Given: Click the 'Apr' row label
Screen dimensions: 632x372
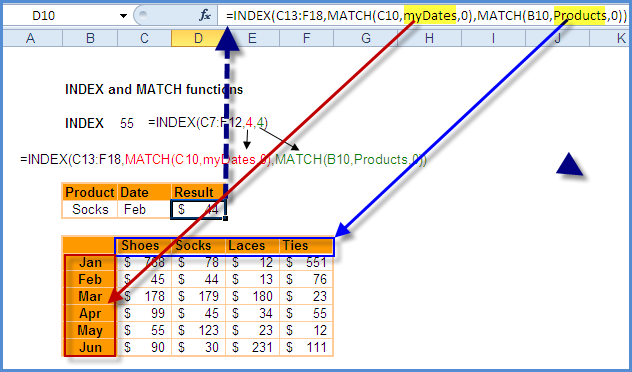Looking at the screenshot, I should point(90,313).
